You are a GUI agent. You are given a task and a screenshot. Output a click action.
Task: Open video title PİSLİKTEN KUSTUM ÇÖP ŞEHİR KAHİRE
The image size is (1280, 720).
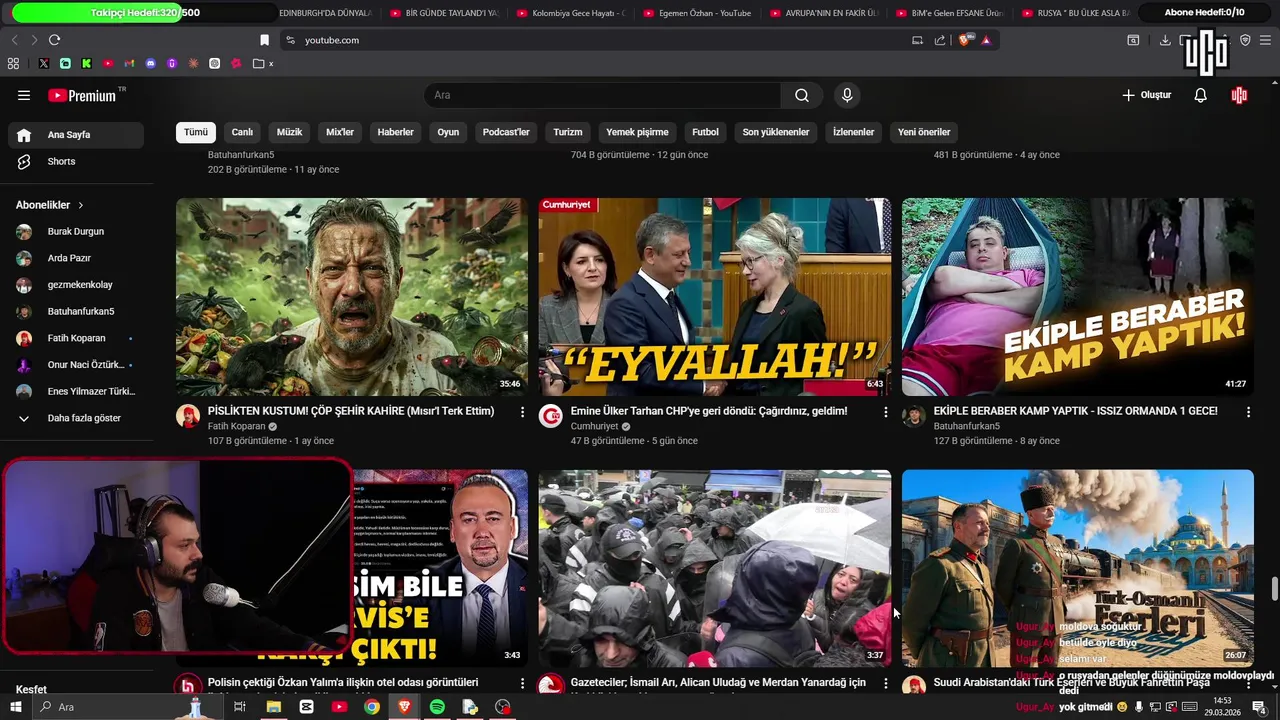click(351, 411)
